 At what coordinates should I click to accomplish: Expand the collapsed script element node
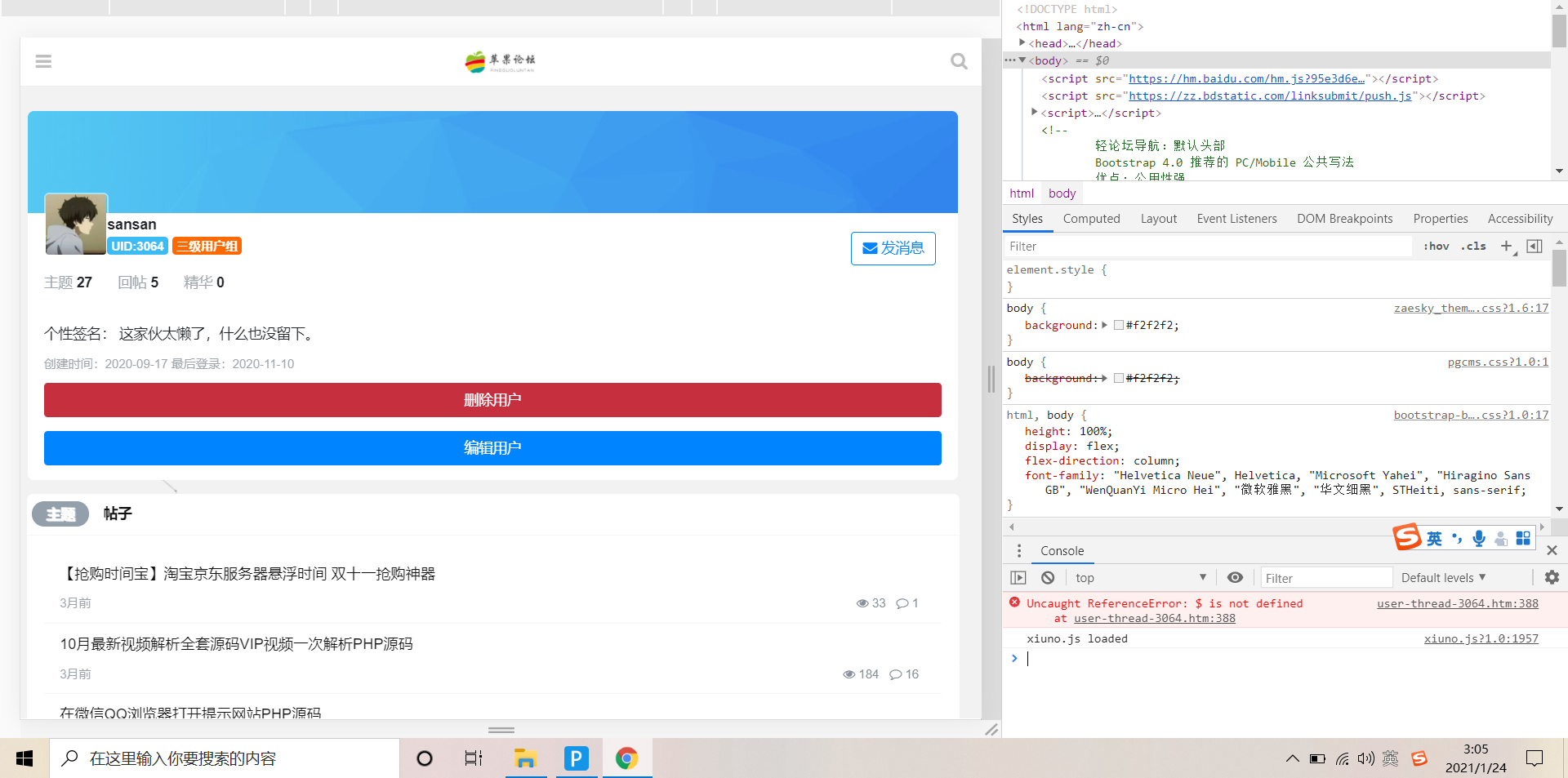click(x=1034, y=113)
